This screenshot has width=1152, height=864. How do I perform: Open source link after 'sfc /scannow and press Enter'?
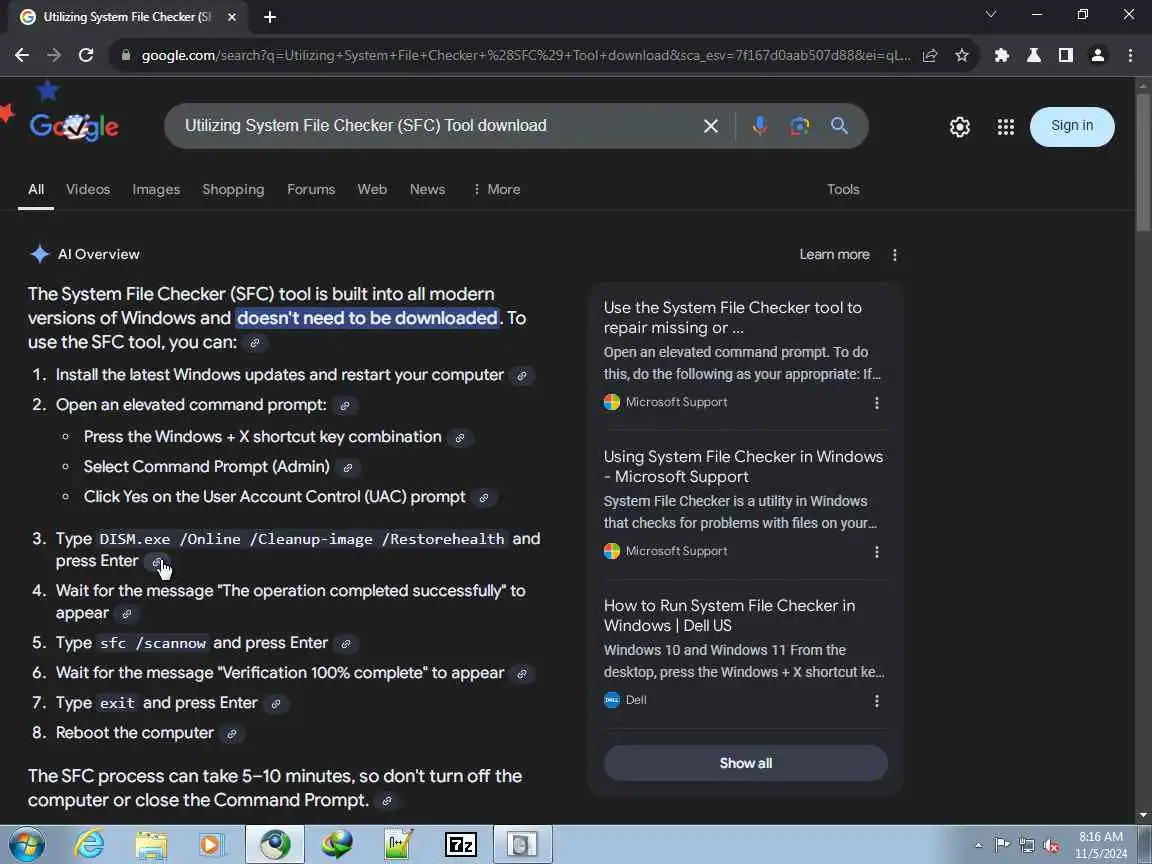pos(346,644)
